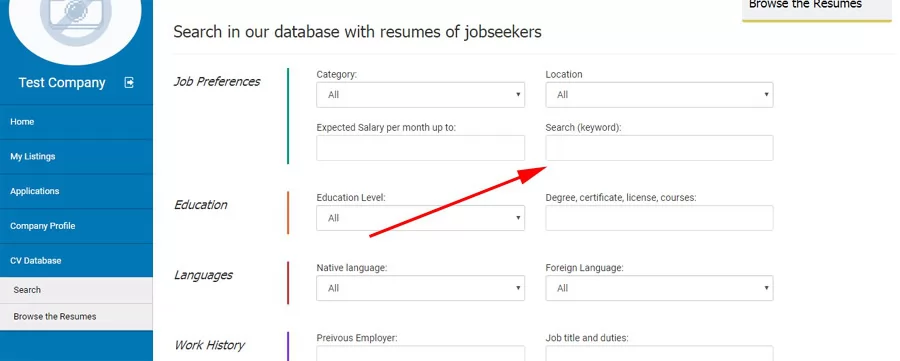This screenshot has height=361, width=900.
Task: Open Company Profile page
Action: coord(76,226)
